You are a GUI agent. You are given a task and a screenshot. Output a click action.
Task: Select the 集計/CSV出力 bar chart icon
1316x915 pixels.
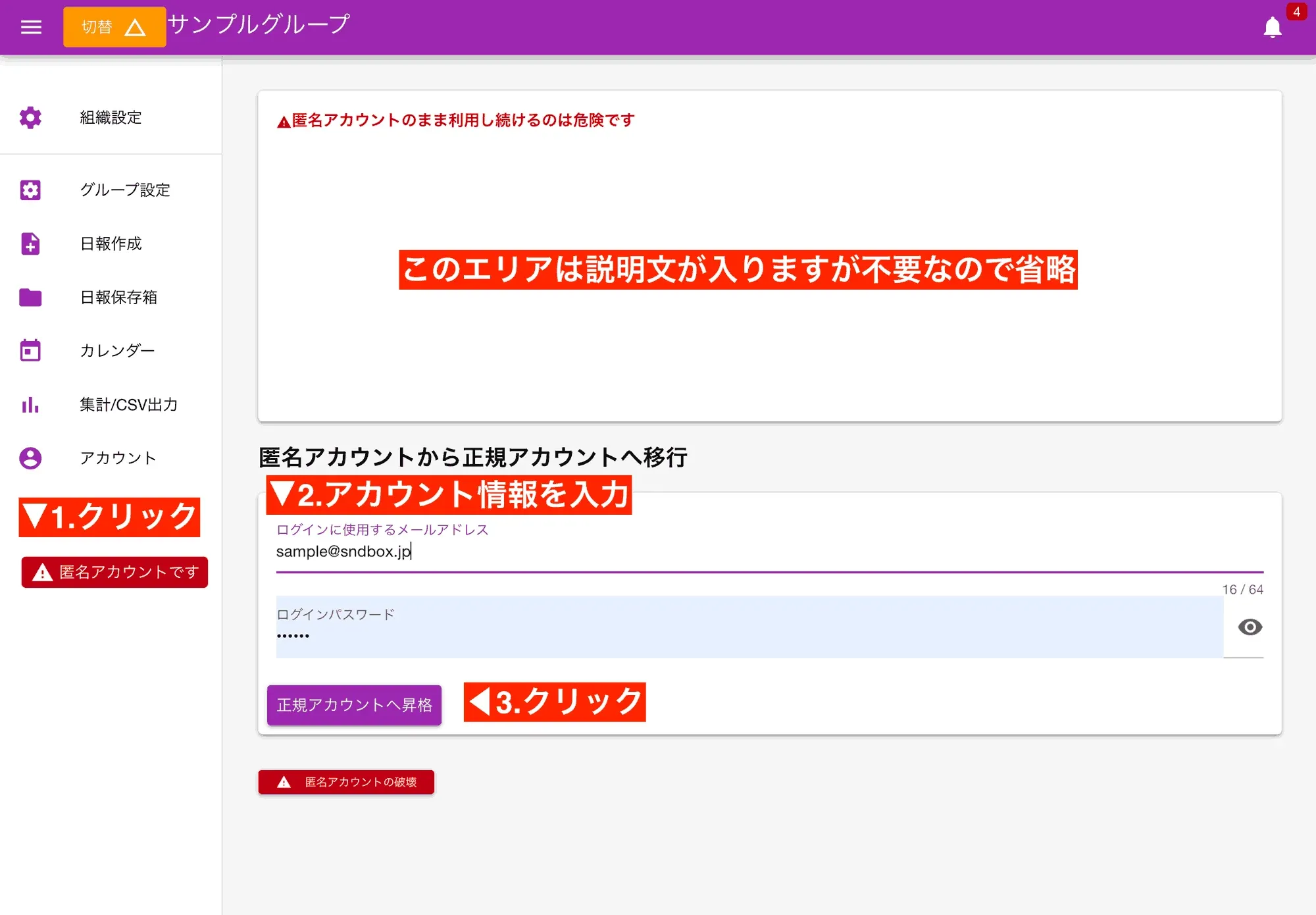point(30,405)
